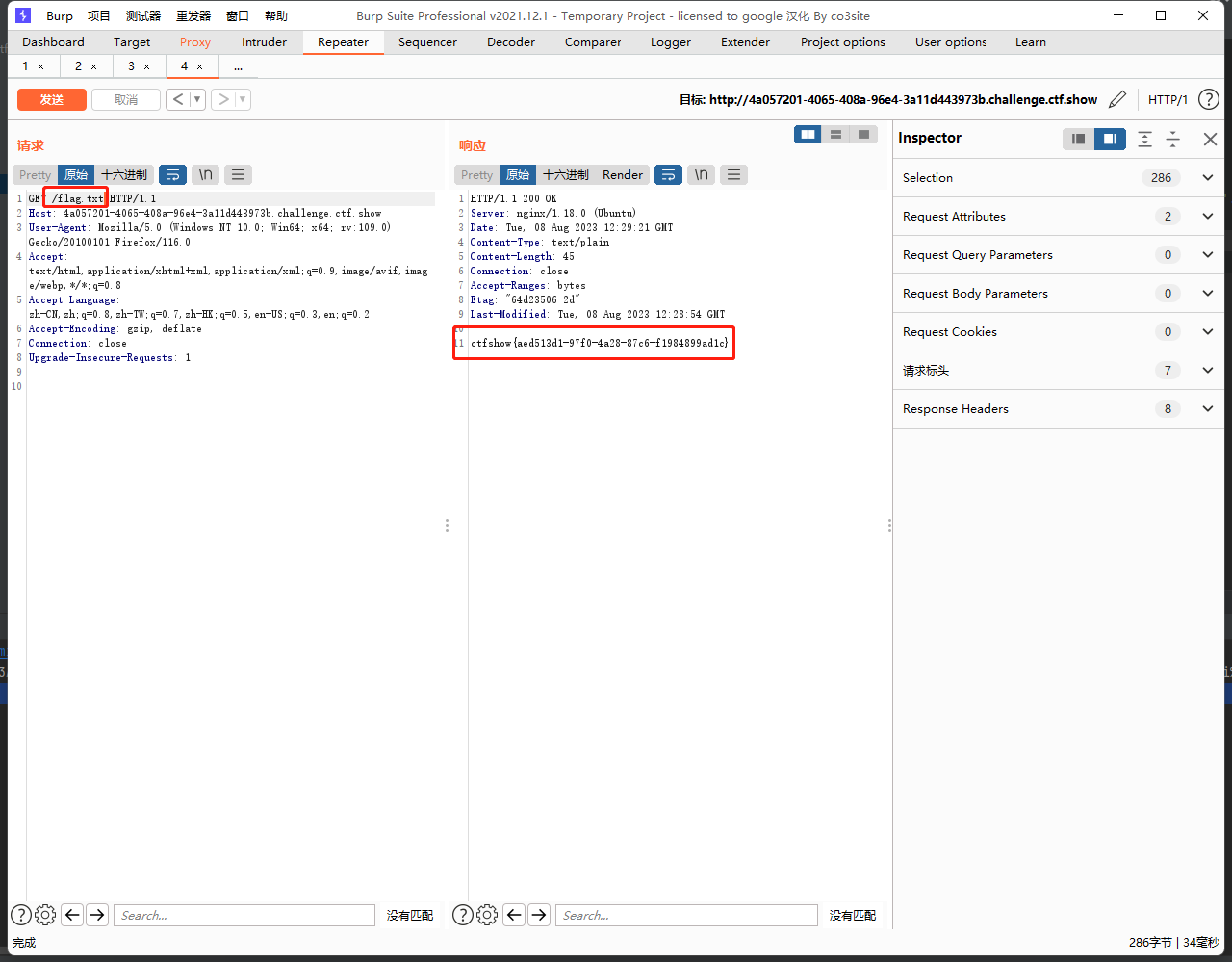Go to previous request with < arrow
Viewport: 1232px width, 962px height.
pos(178,99)
